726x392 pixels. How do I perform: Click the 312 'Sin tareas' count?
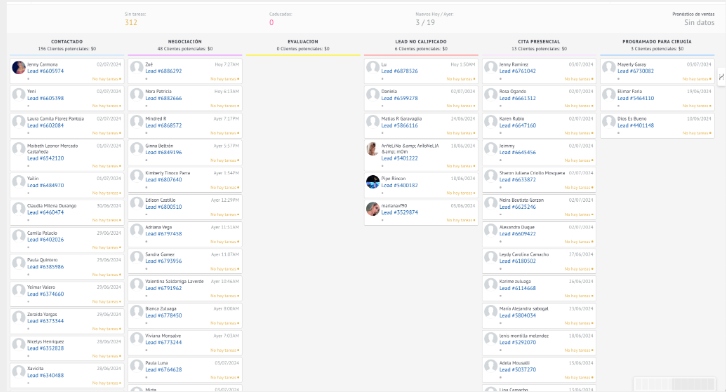(x=131, y=22)
